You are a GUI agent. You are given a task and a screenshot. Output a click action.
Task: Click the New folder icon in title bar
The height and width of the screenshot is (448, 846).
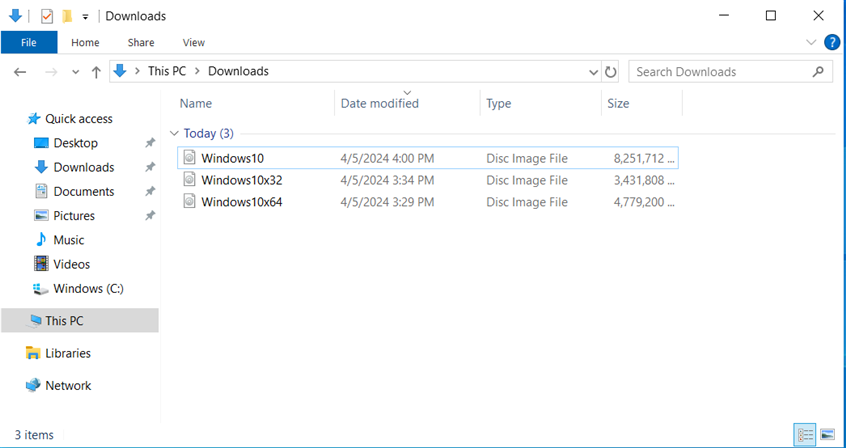[67, 16]
